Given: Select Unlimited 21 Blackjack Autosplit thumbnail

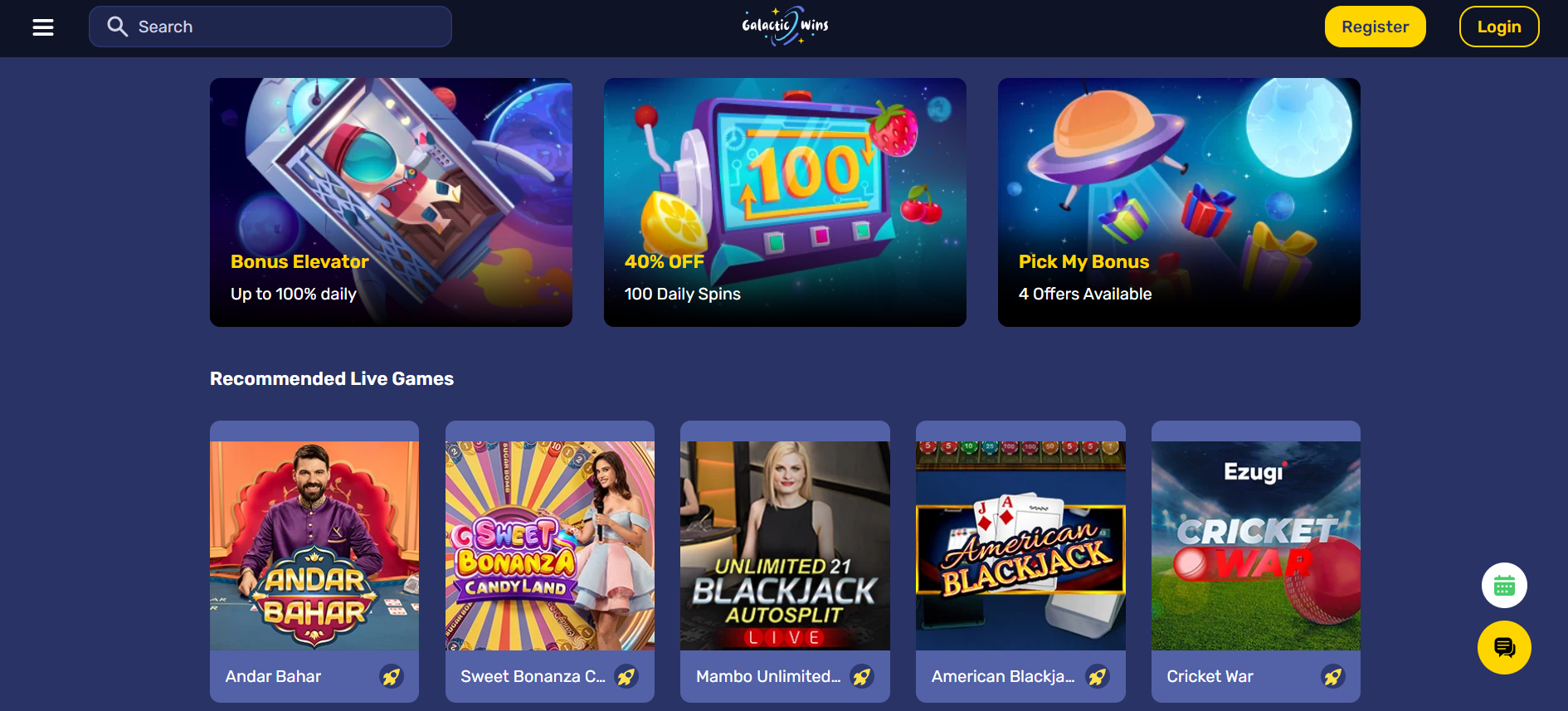Looking at the screenshot, I should (785, 545).
